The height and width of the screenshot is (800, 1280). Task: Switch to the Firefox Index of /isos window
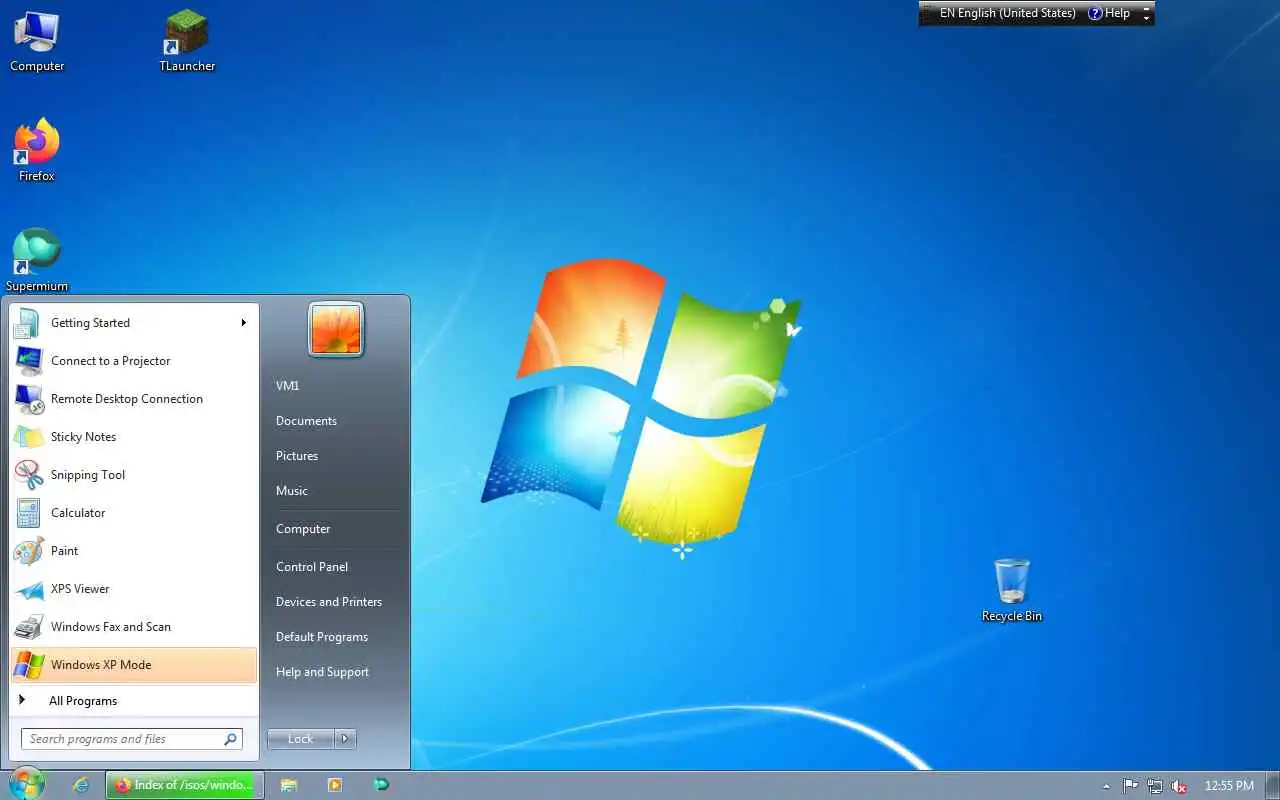coord(185,785)
